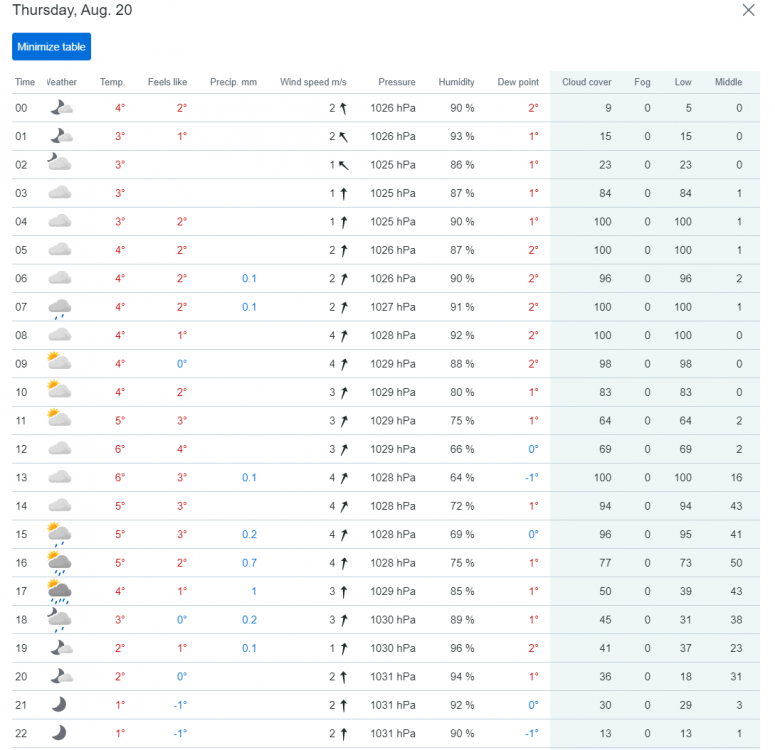
Task: Click the sunny rain shower icon at 16
Action: (59, 562)
